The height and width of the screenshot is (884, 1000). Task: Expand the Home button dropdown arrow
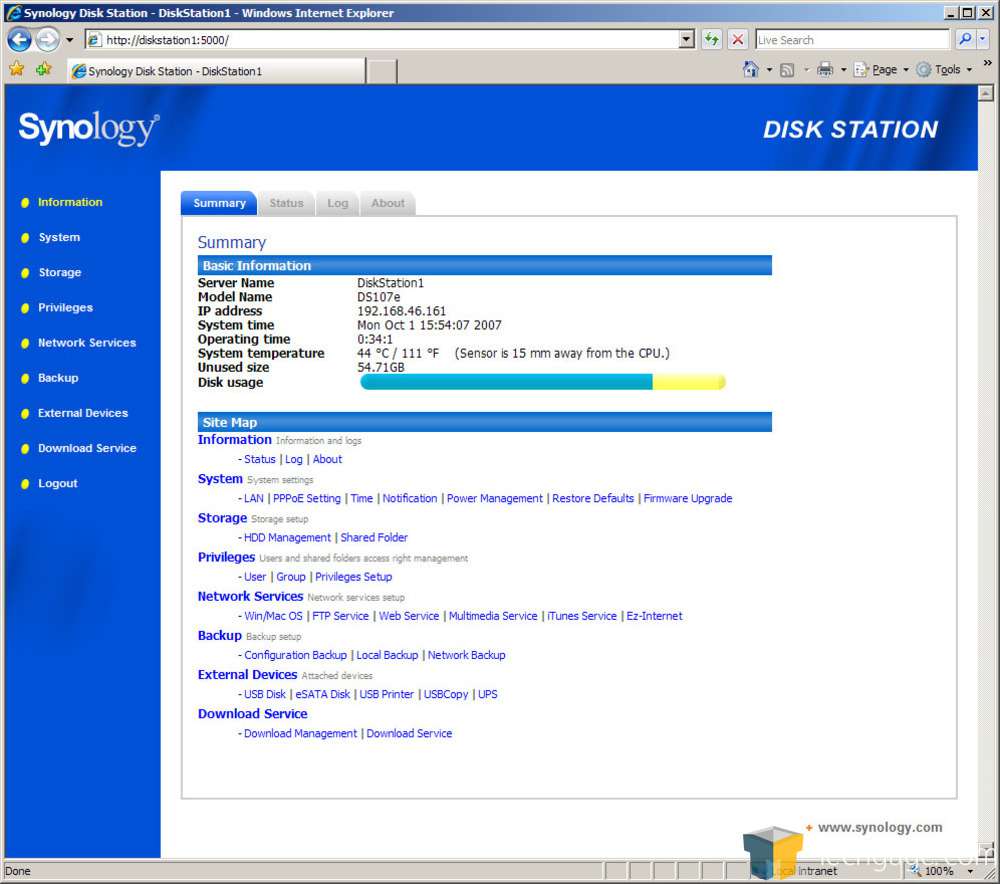pyautogui.click(x=769, y=70)
